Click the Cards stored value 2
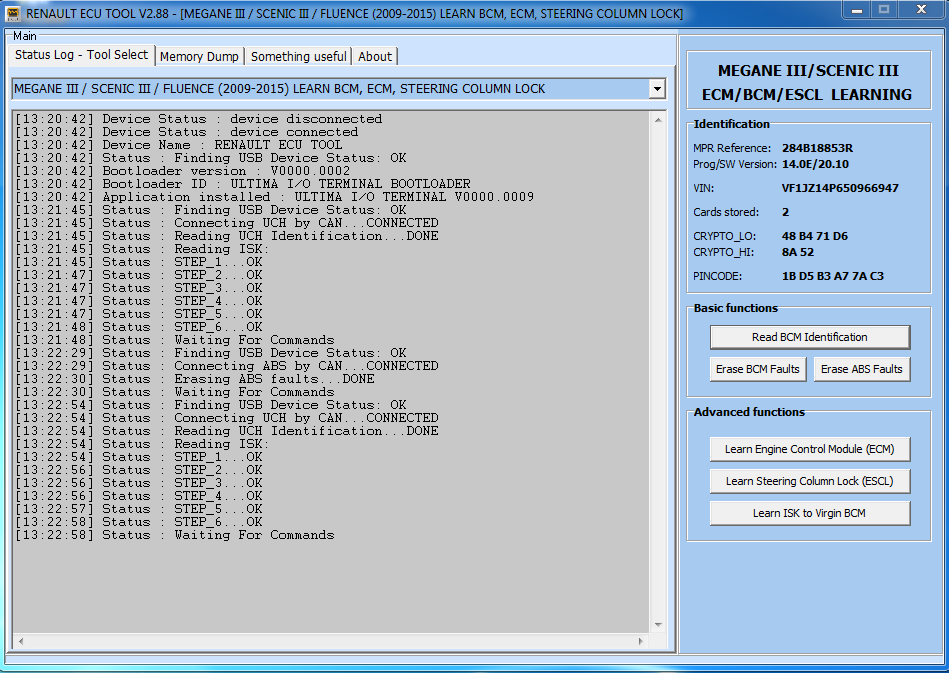 click(785, 212)
